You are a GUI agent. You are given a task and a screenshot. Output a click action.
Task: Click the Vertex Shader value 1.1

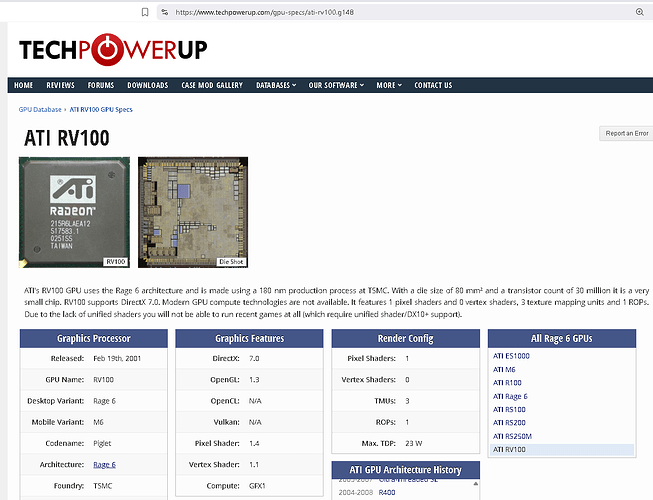(254, 465)
